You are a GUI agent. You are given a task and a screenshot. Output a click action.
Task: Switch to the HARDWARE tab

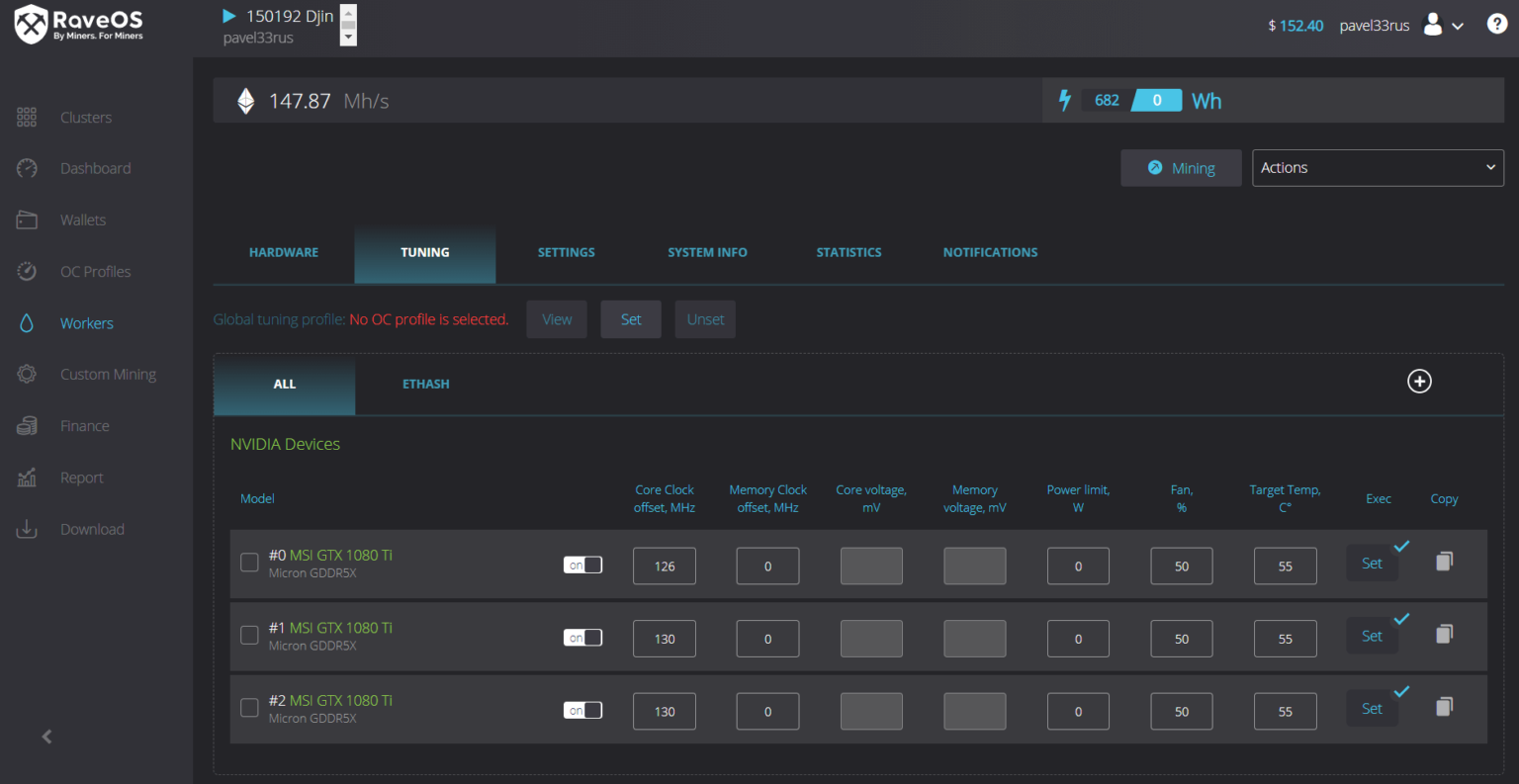click(284, 253)
